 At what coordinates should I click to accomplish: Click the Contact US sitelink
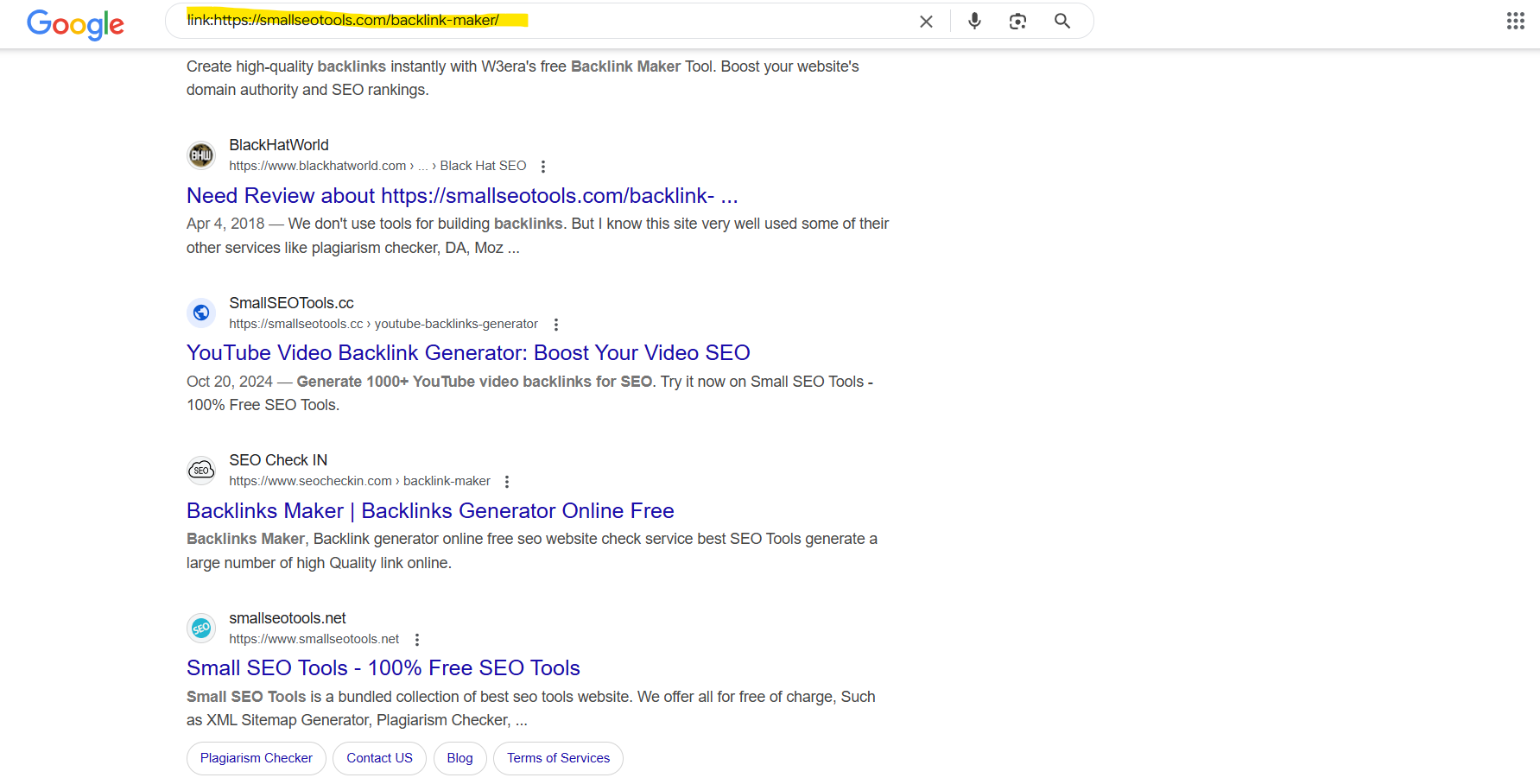(379, 758)
